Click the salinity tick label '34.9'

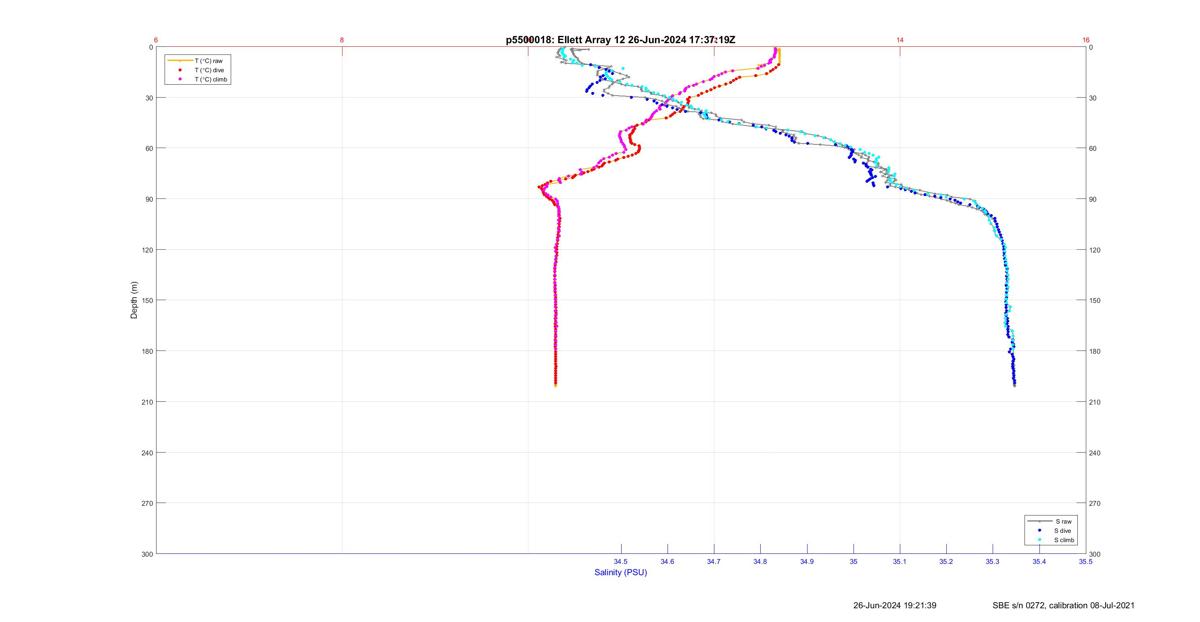click(x=807, y=562)
